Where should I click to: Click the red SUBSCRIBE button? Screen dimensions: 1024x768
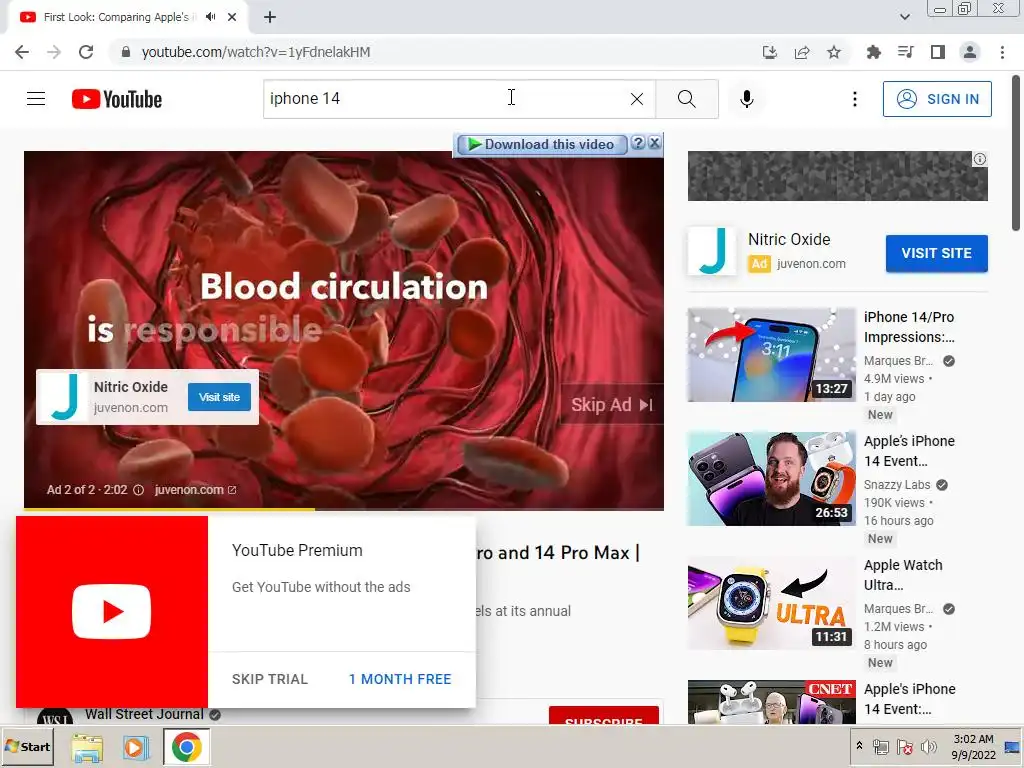coord(603,715)
